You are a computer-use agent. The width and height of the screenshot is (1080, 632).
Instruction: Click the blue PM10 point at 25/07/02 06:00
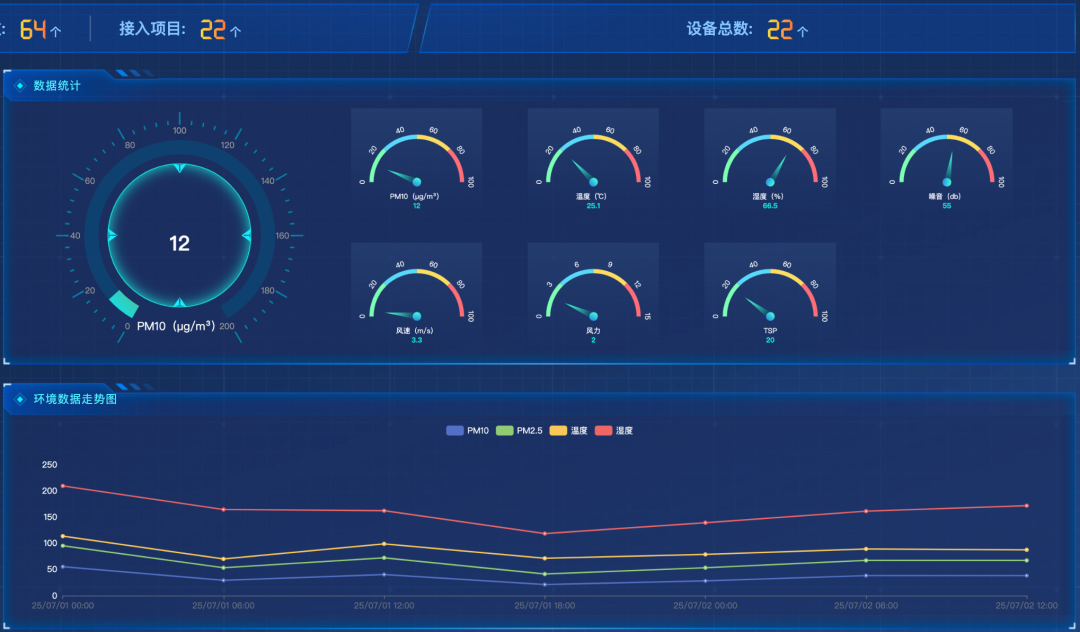(866, 576)
